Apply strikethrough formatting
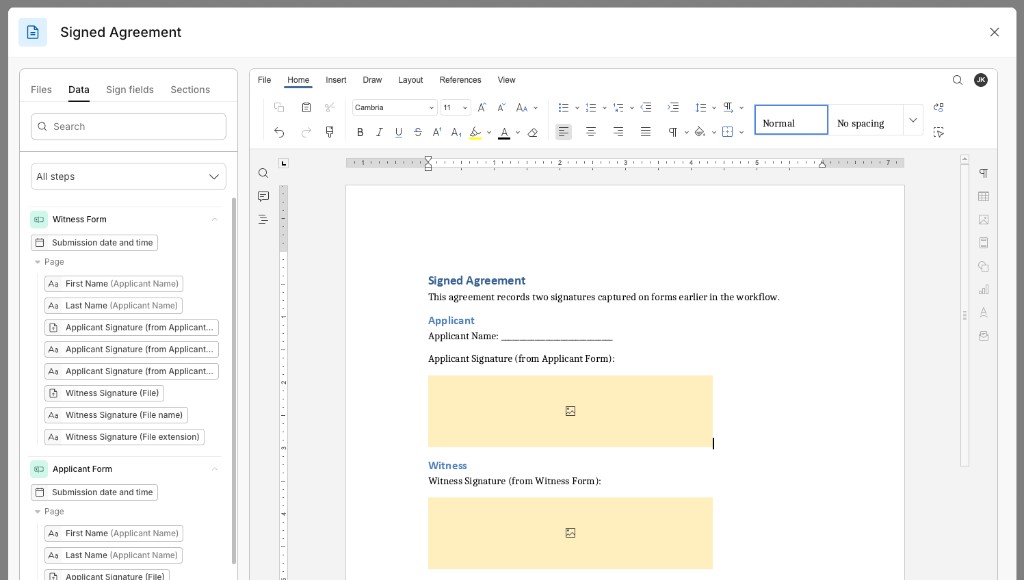The image size is (1024, 580). click(x=417, y=132)
